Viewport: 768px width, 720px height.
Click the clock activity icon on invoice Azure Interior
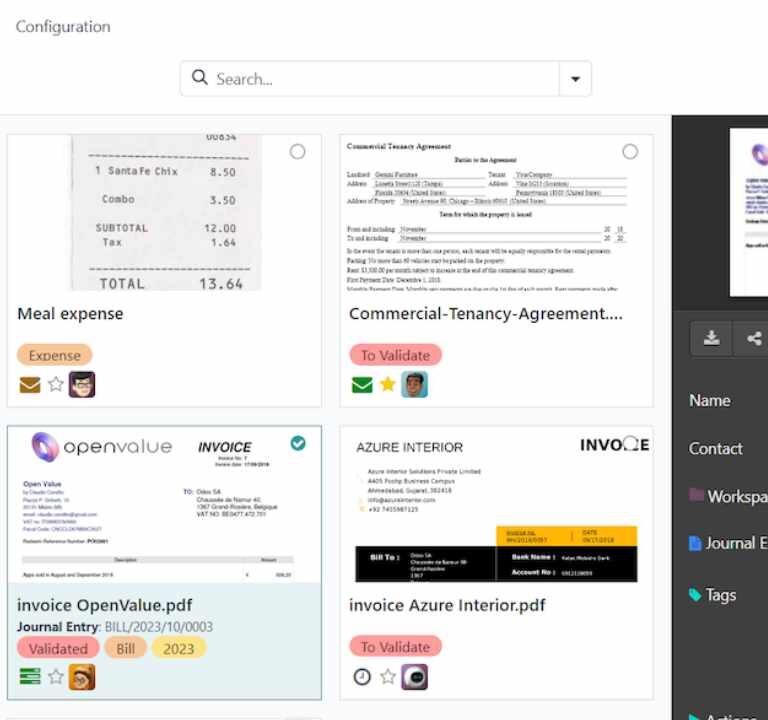coord(362,677)
